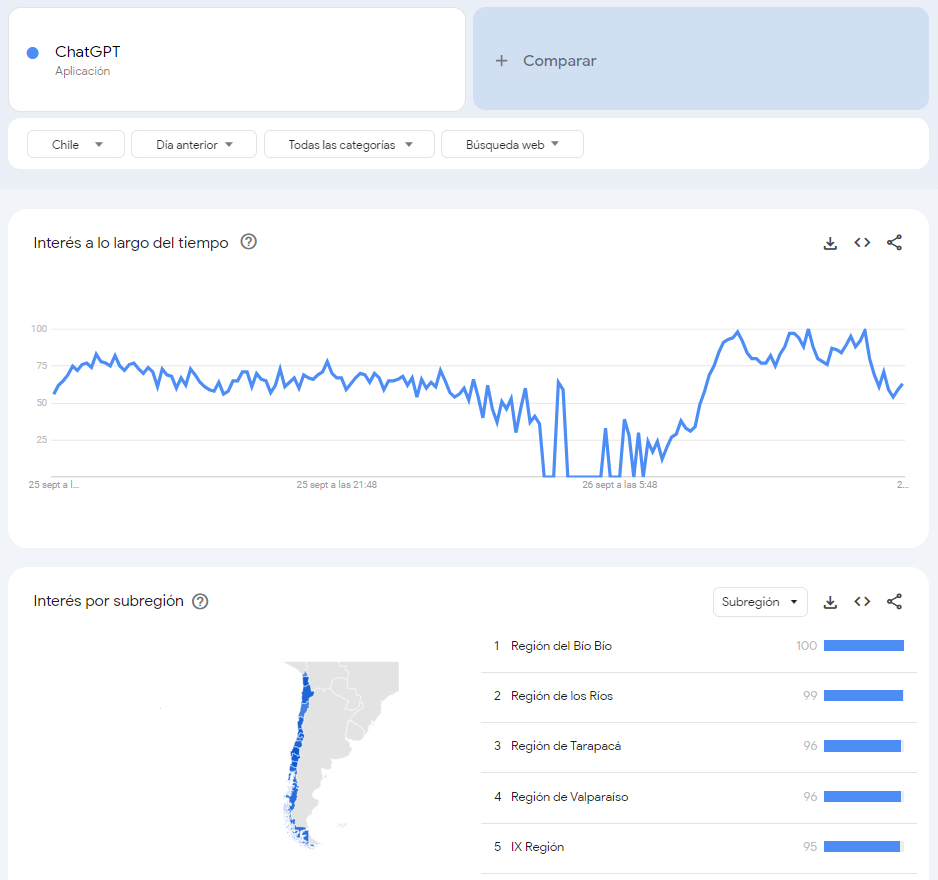
Task: Open Región de Valparaíso list entry
Action: click(569, 797)
